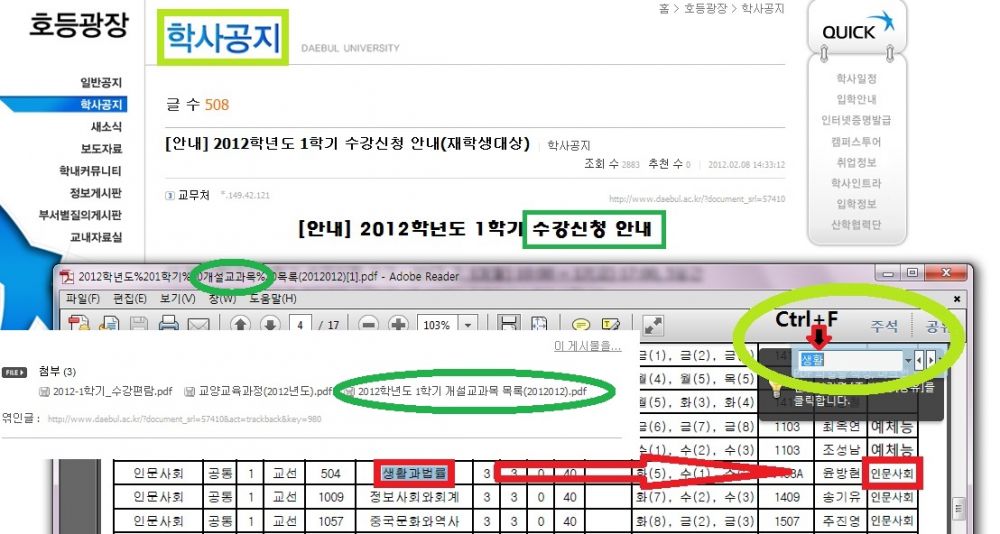The width and height of the screenshot is (1000, 534).
Task: Open 산학협력단 quick link
Action: click(856, 225)
